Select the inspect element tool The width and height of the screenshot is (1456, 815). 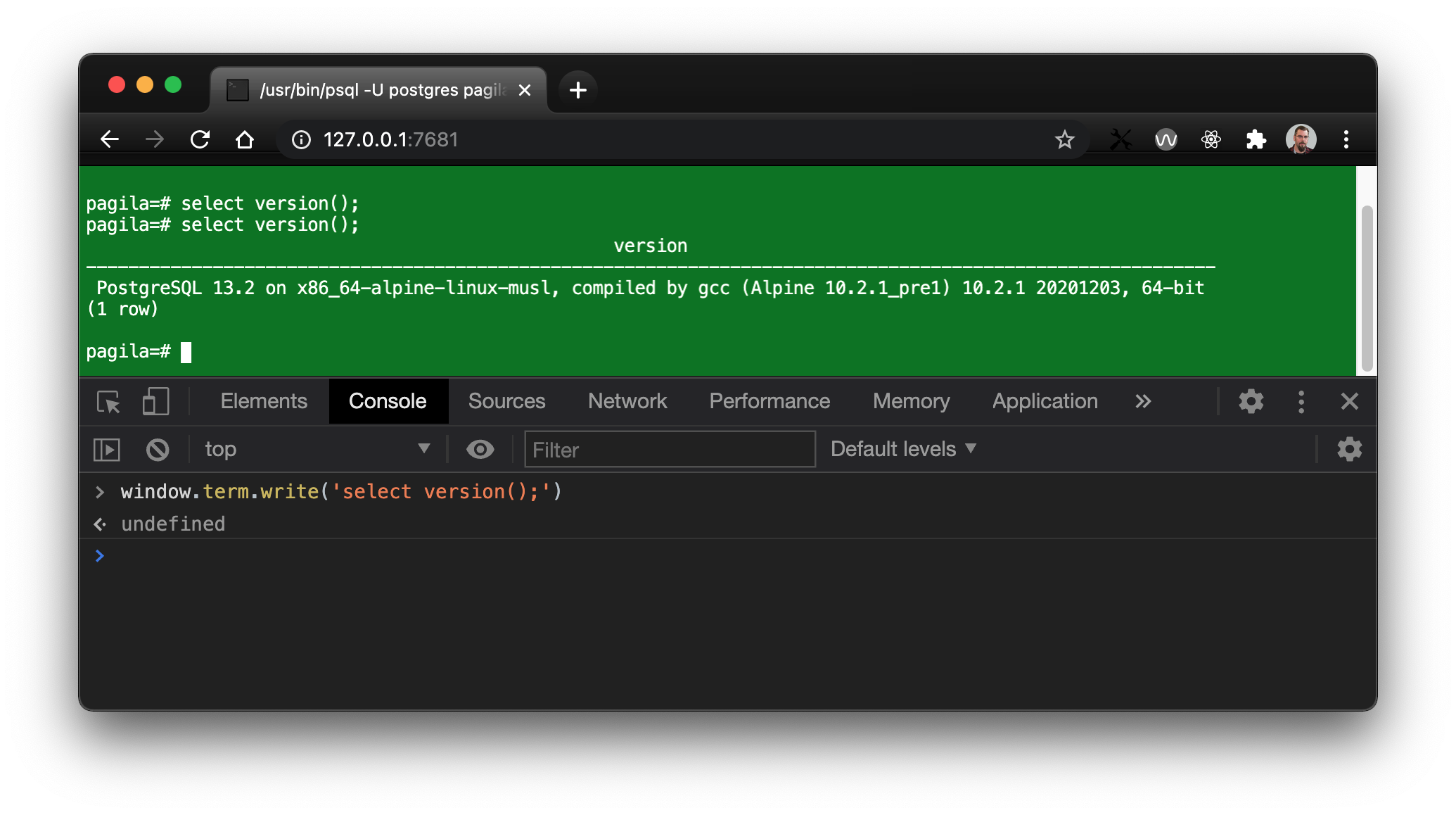click(x=109, y=401)
